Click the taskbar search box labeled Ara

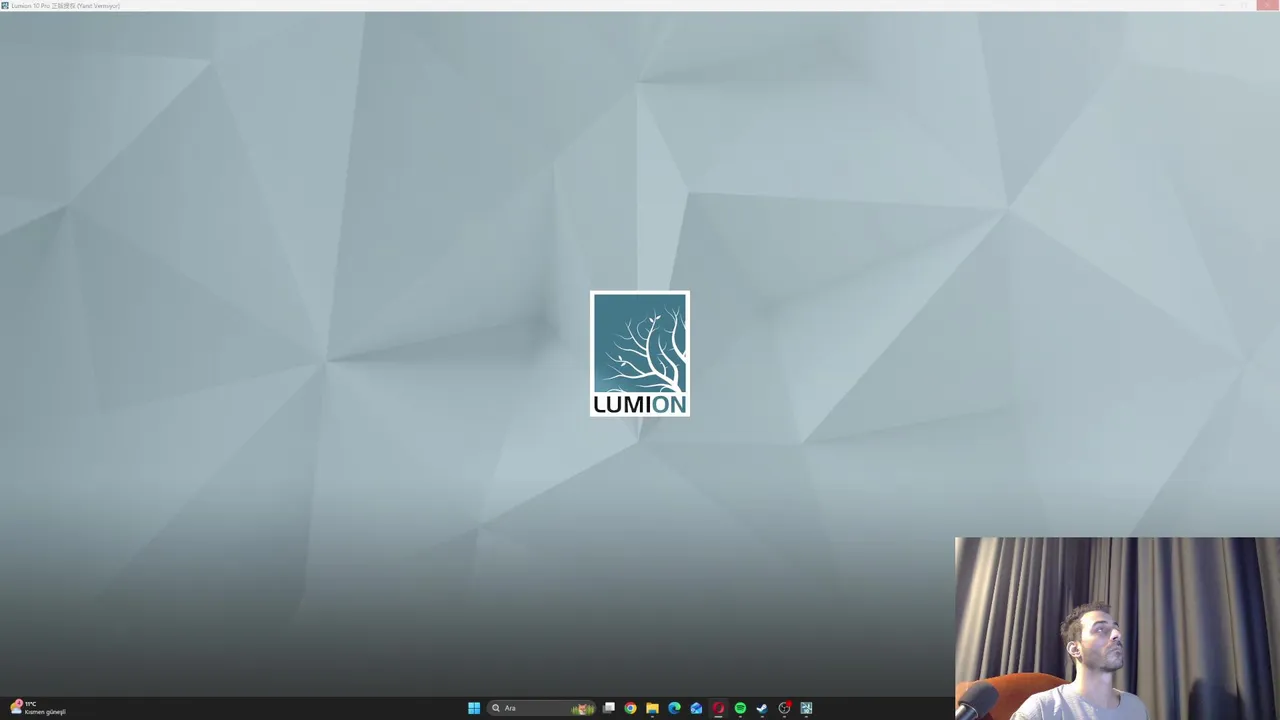[542, 708]
